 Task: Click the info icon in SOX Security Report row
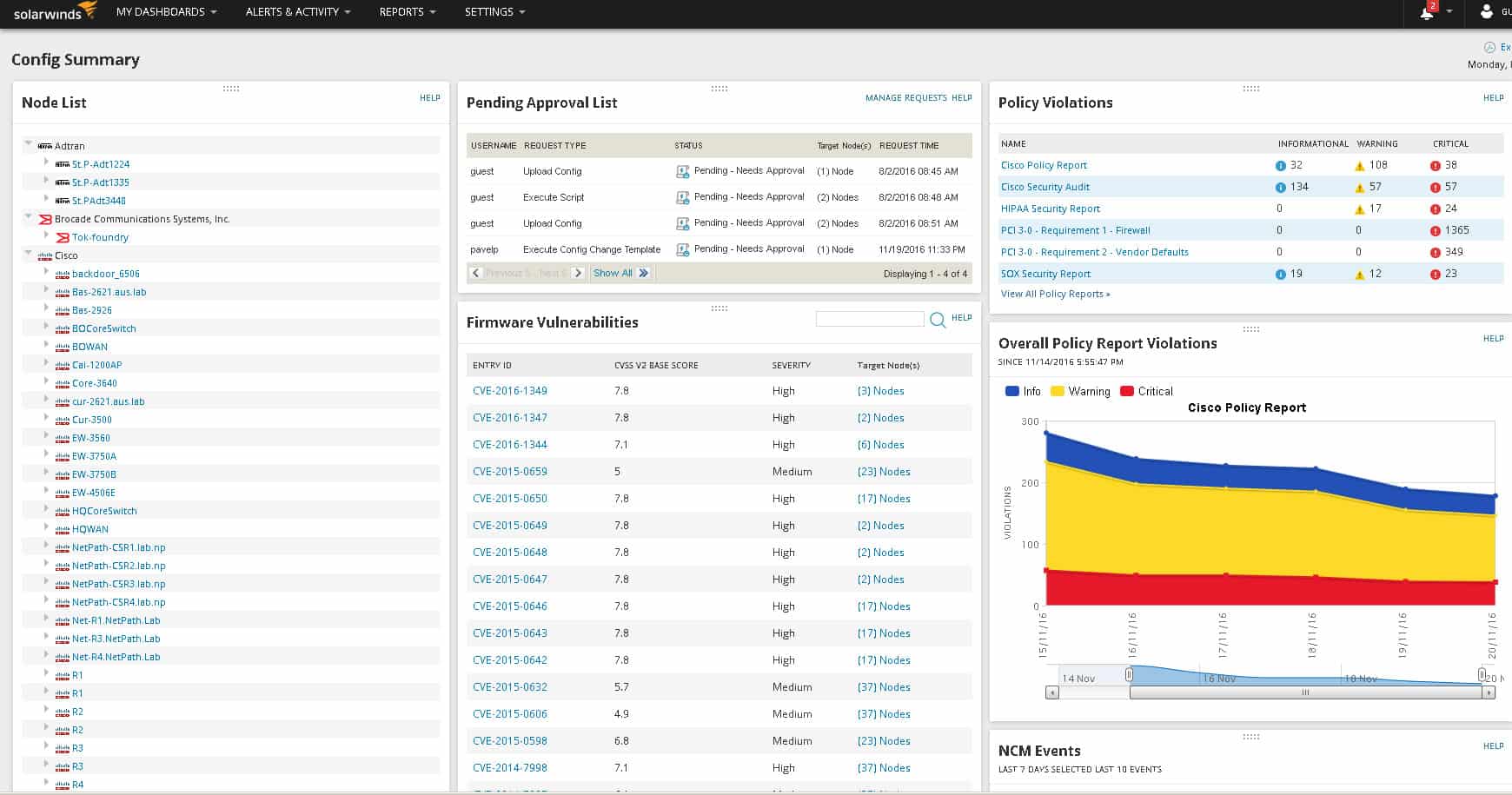[x=1281, y=274]
